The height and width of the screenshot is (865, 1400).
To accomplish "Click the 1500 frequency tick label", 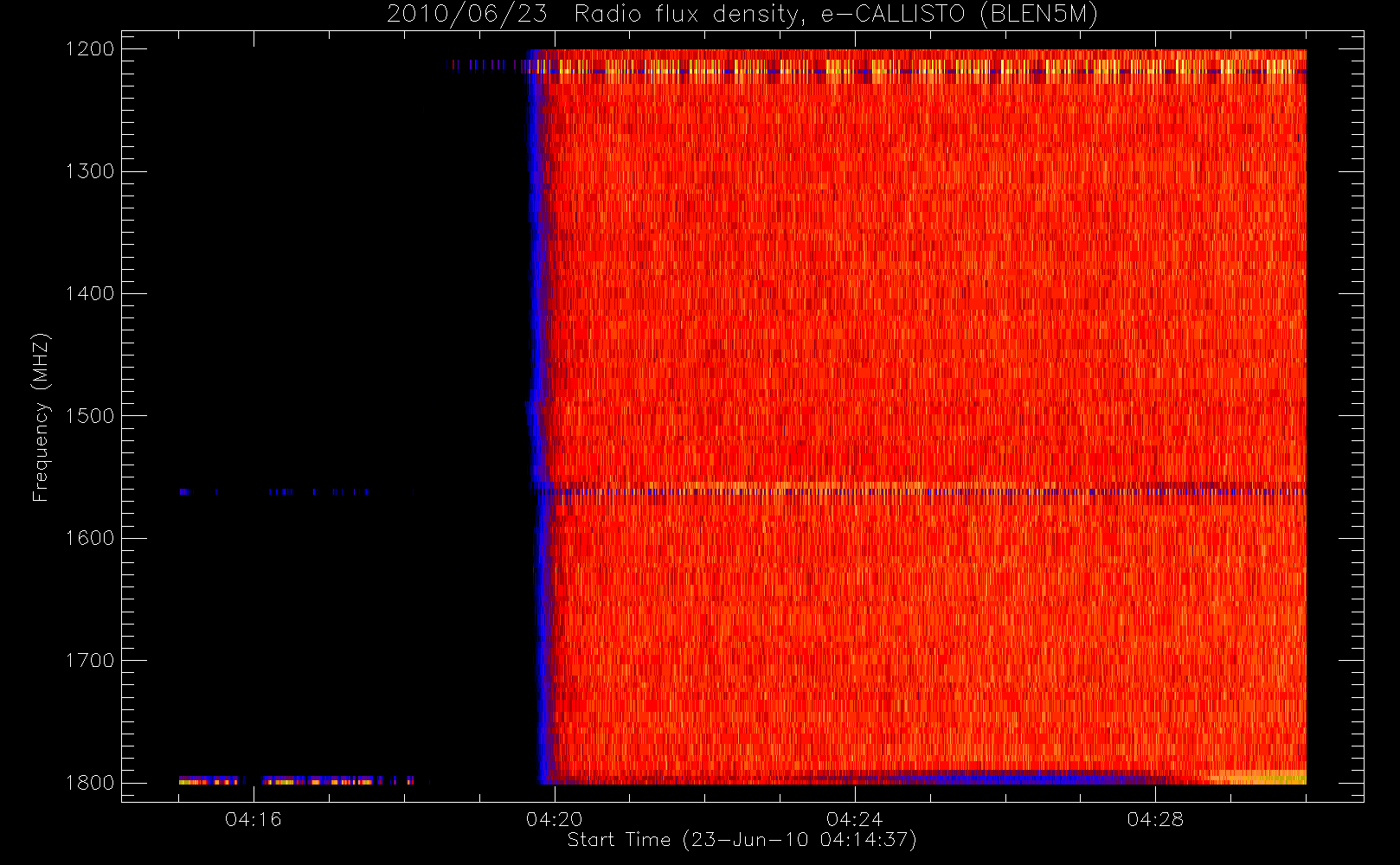I will (90, 416).
